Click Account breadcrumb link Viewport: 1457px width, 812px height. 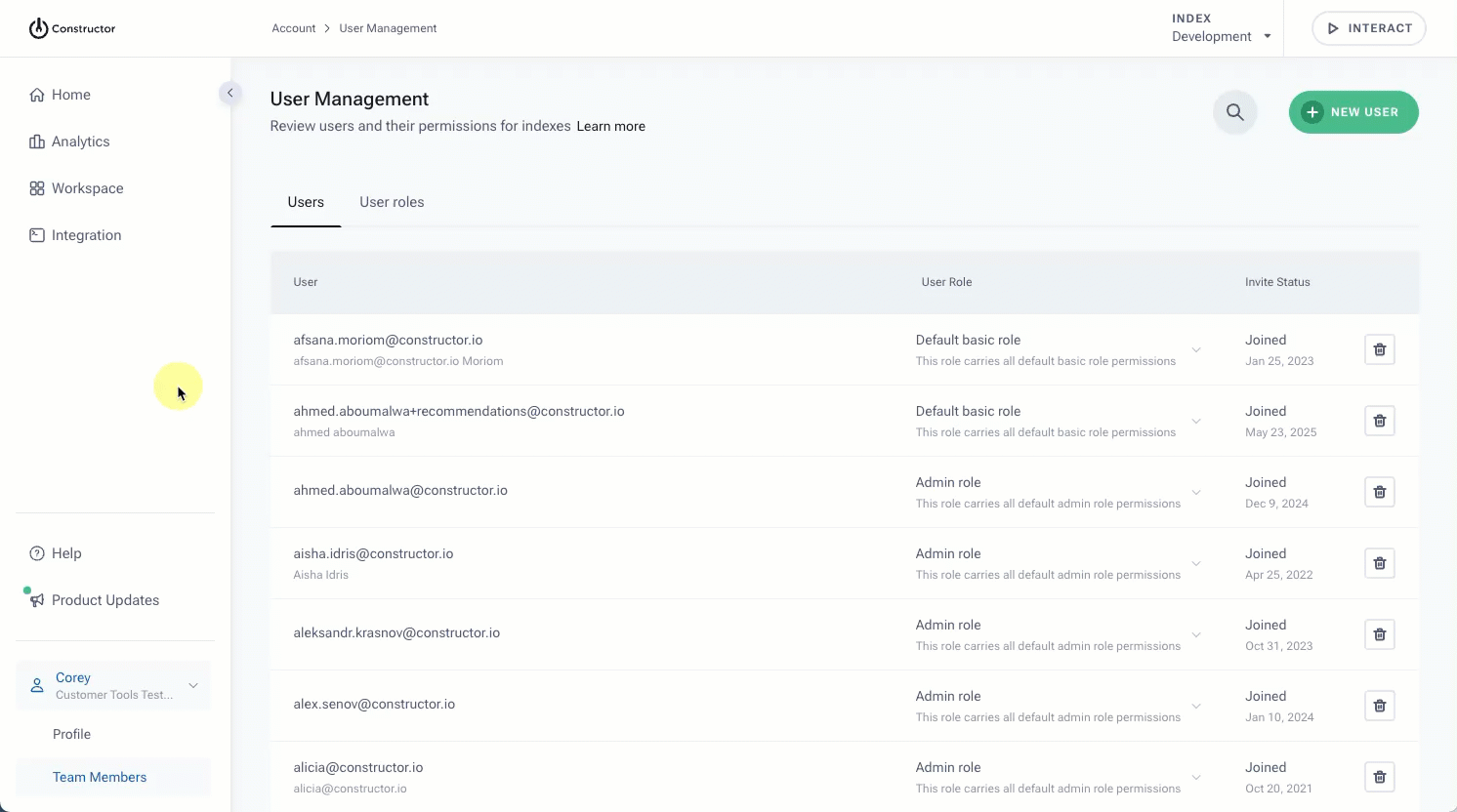coord(294,28)
